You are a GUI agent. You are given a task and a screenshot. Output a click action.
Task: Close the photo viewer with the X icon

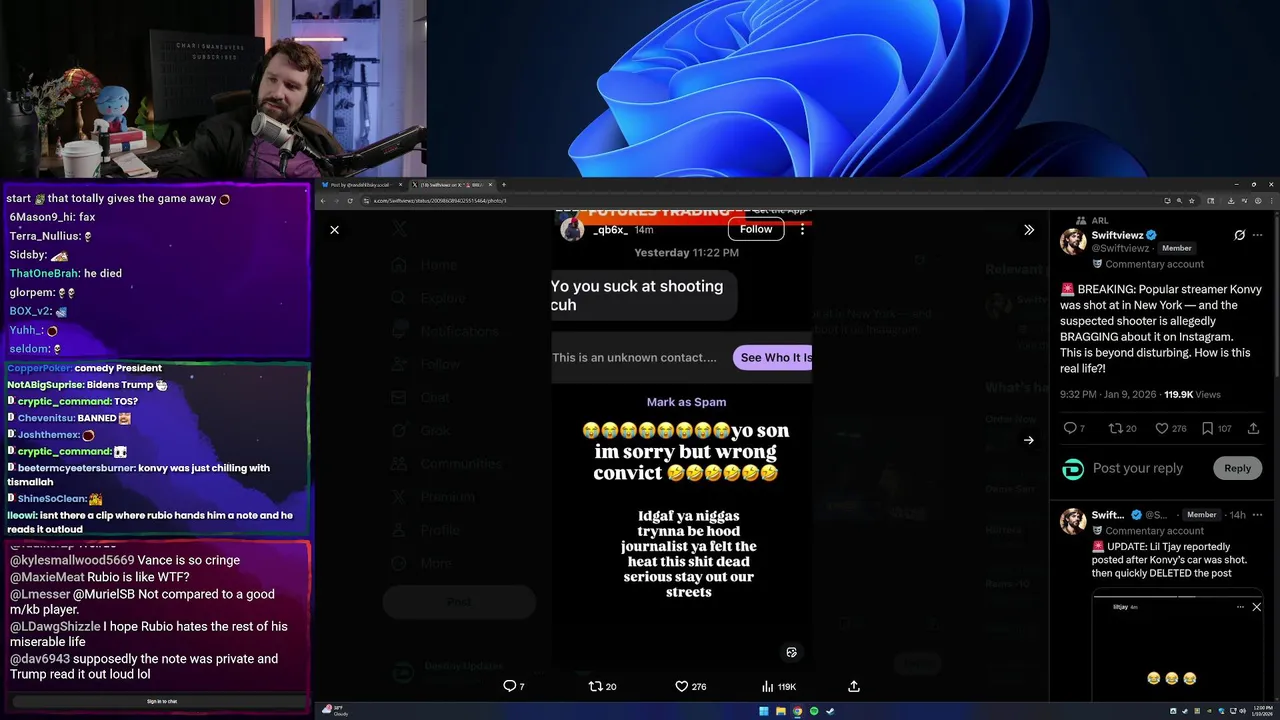pos(334,230)
